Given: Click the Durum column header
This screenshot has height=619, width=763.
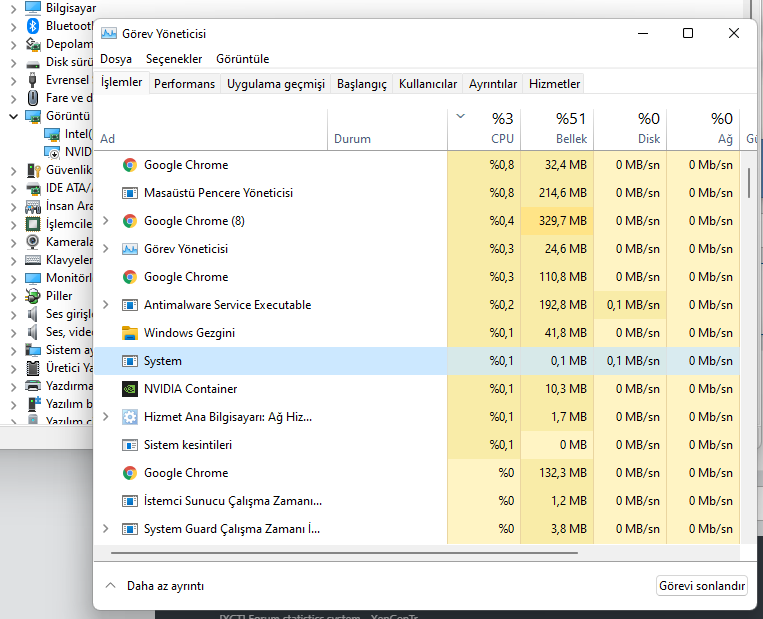Looking at the screenshot, I should [387, 129].
